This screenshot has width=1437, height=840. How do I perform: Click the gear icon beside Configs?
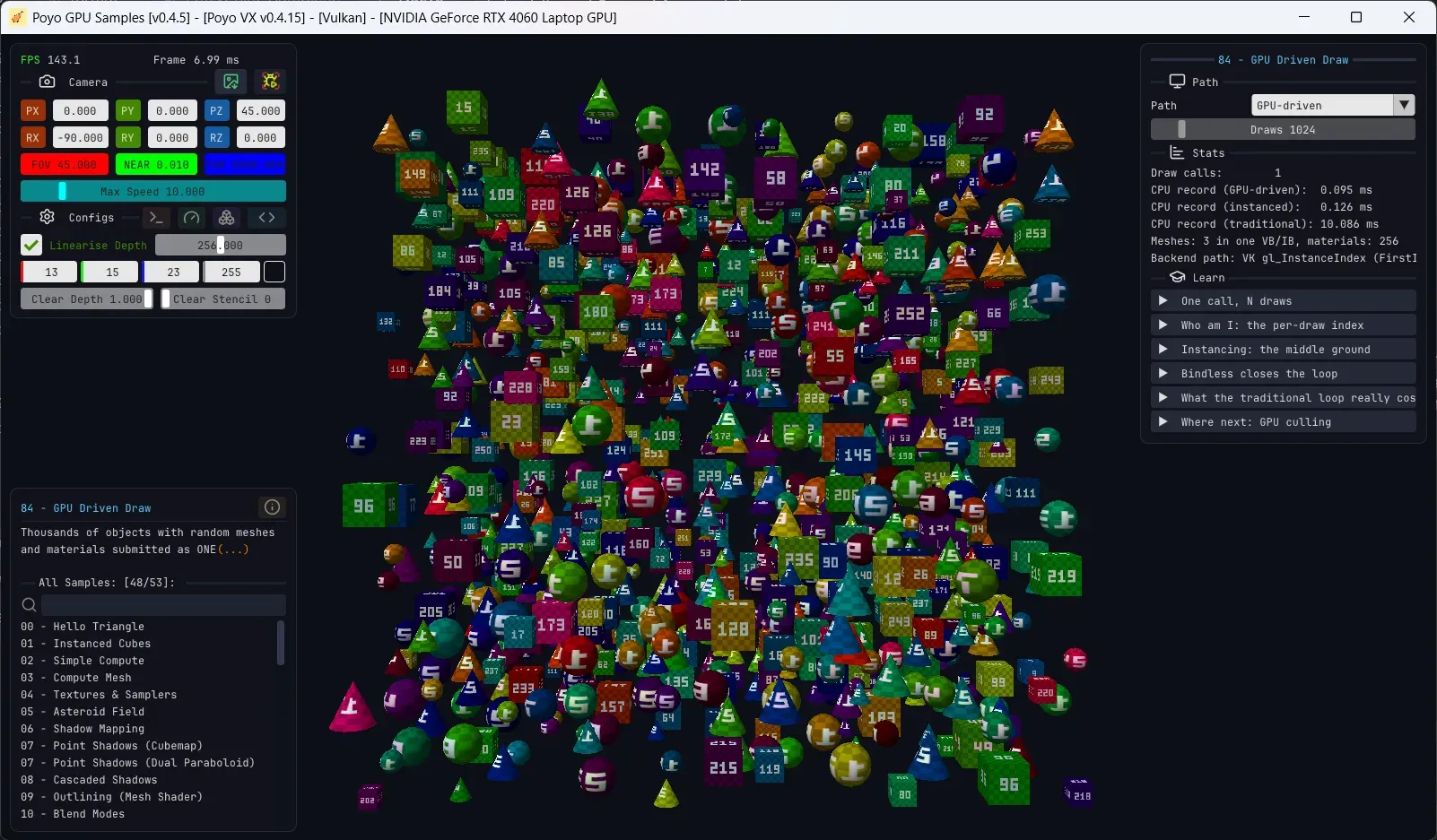[48, 217]
